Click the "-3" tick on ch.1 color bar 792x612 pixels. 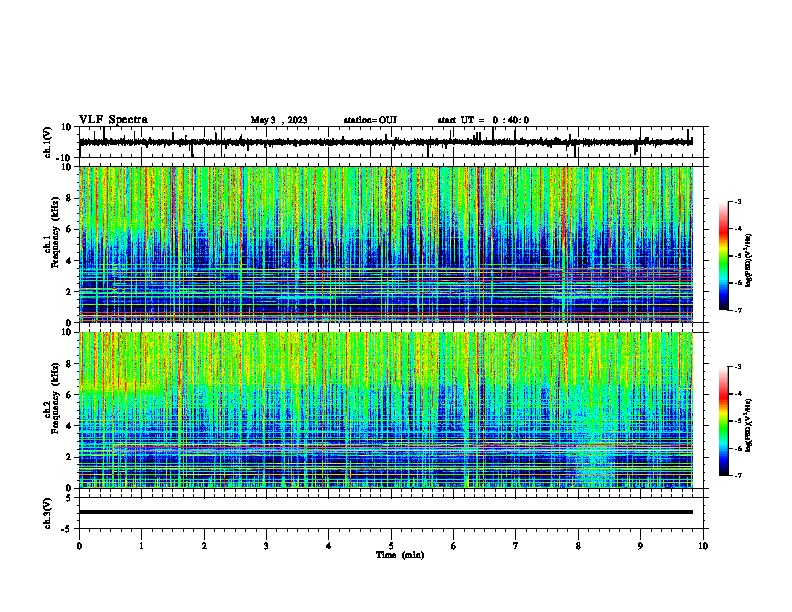(737, 202)
